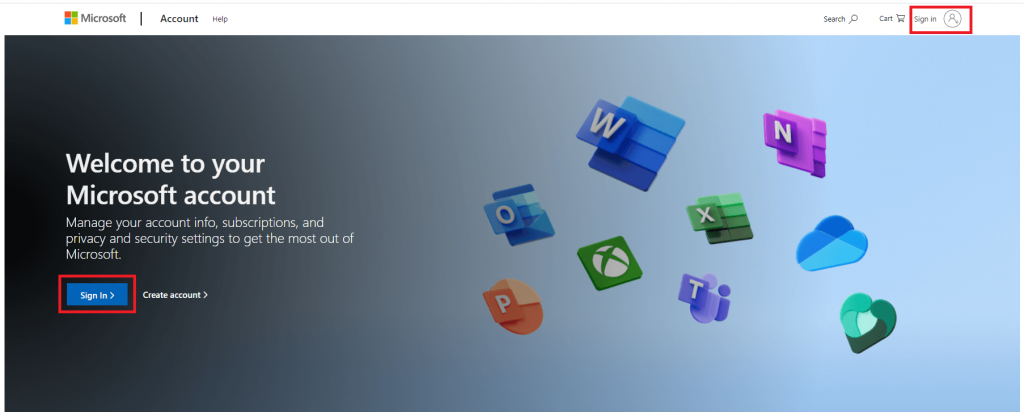Click the PowerPoint app icon

tap(513, 306)
